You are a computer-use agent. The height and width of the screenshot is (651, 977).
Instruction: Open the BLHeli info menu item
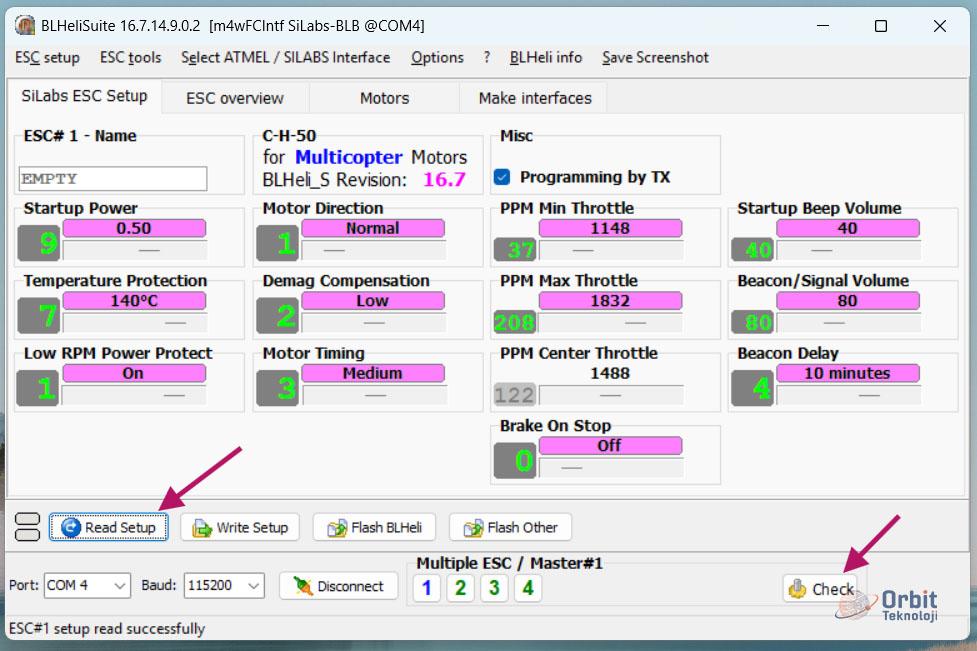(545, 57)
